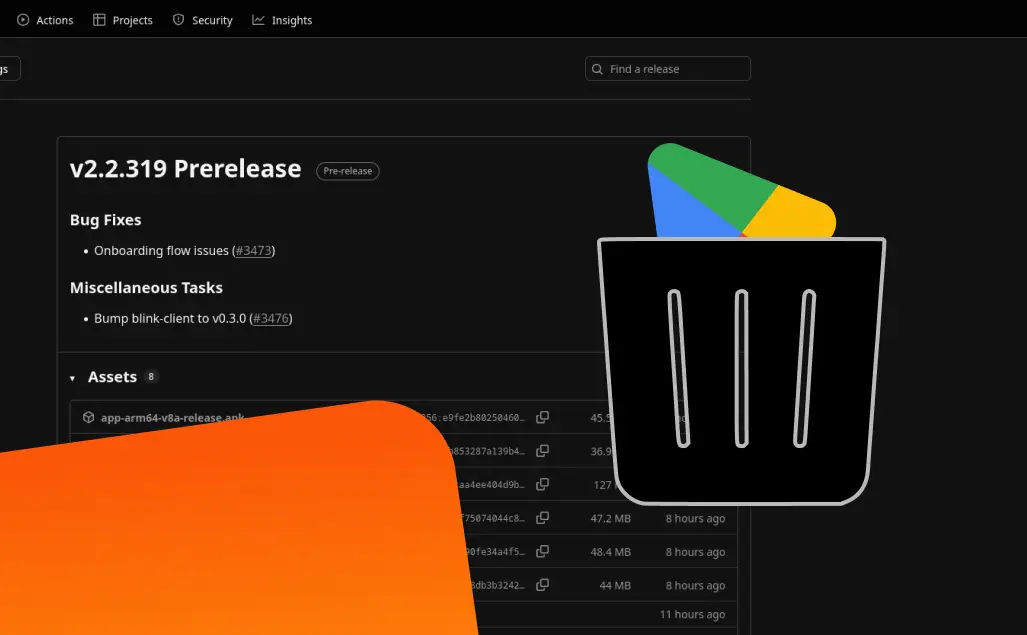Click the 48.4 MB file size
Screen dimensions: 1027x635
click(x=610, y=552)
